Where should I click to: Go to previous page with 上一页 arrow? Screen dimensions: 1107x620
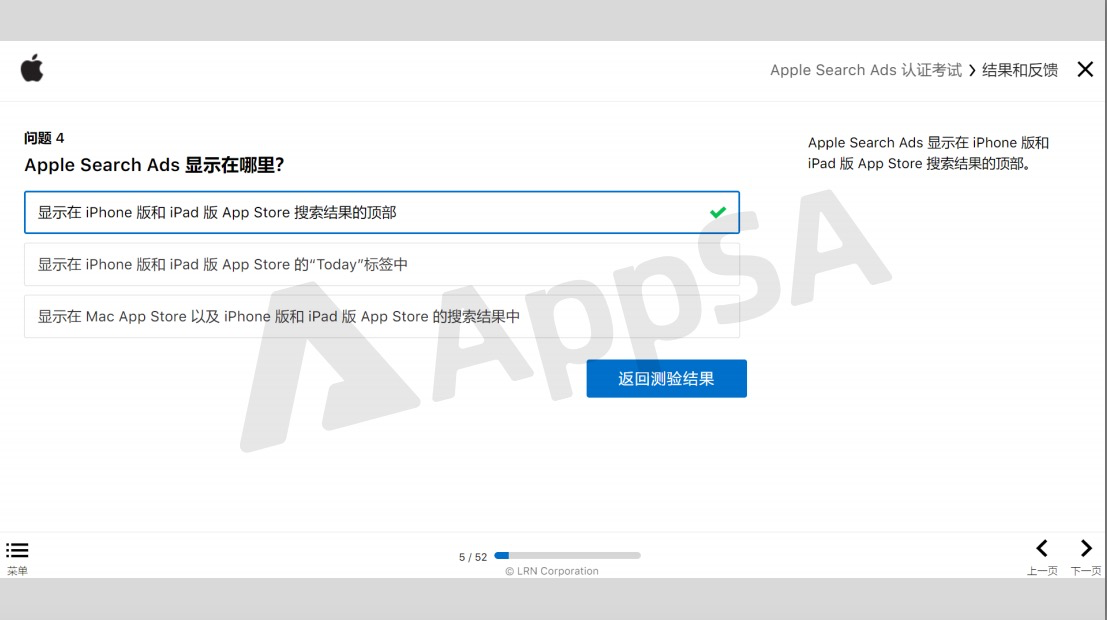click(1042, 549)
